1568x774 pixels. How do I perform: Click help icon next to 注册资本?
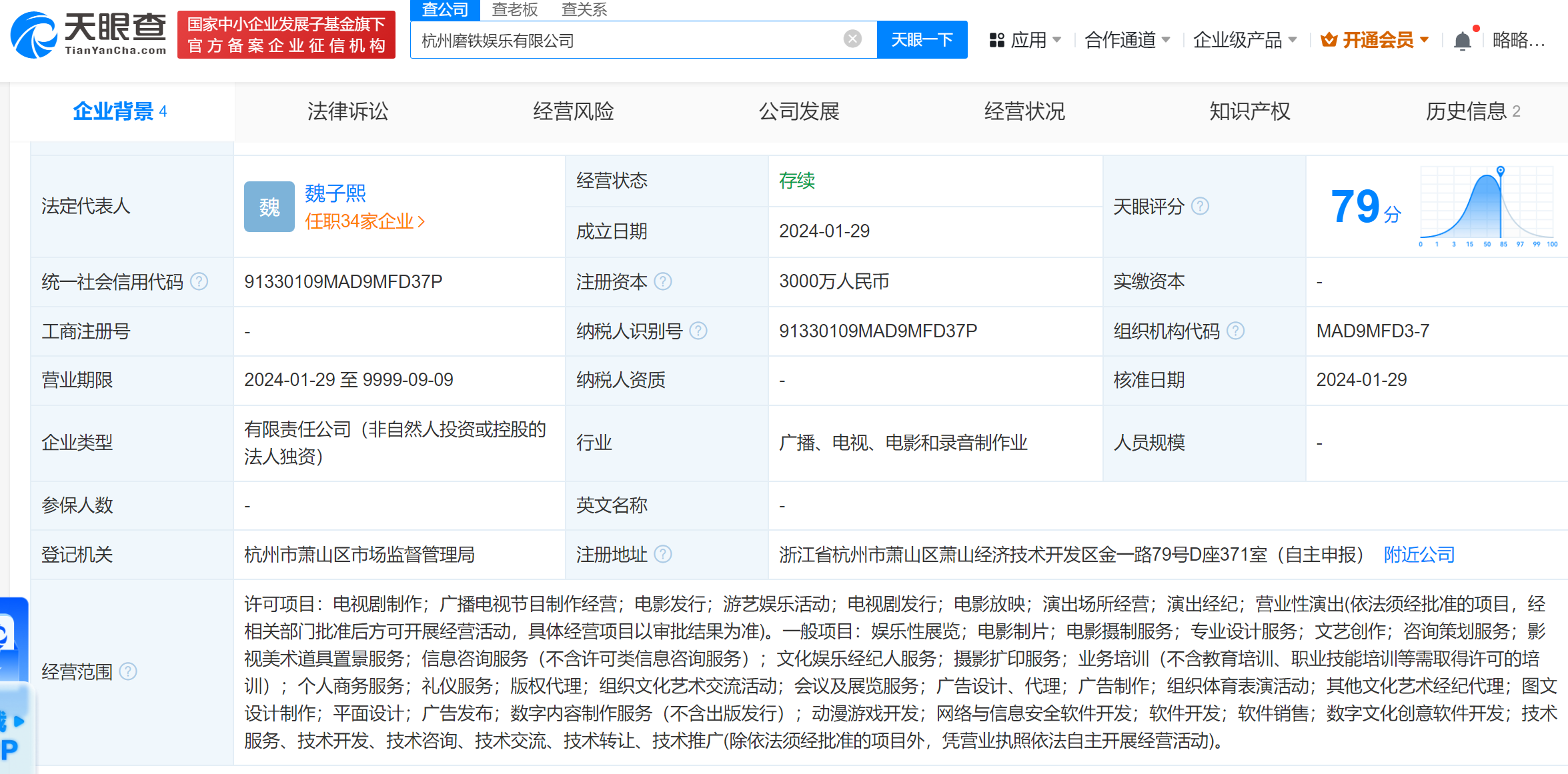click(x=662, y=282)
